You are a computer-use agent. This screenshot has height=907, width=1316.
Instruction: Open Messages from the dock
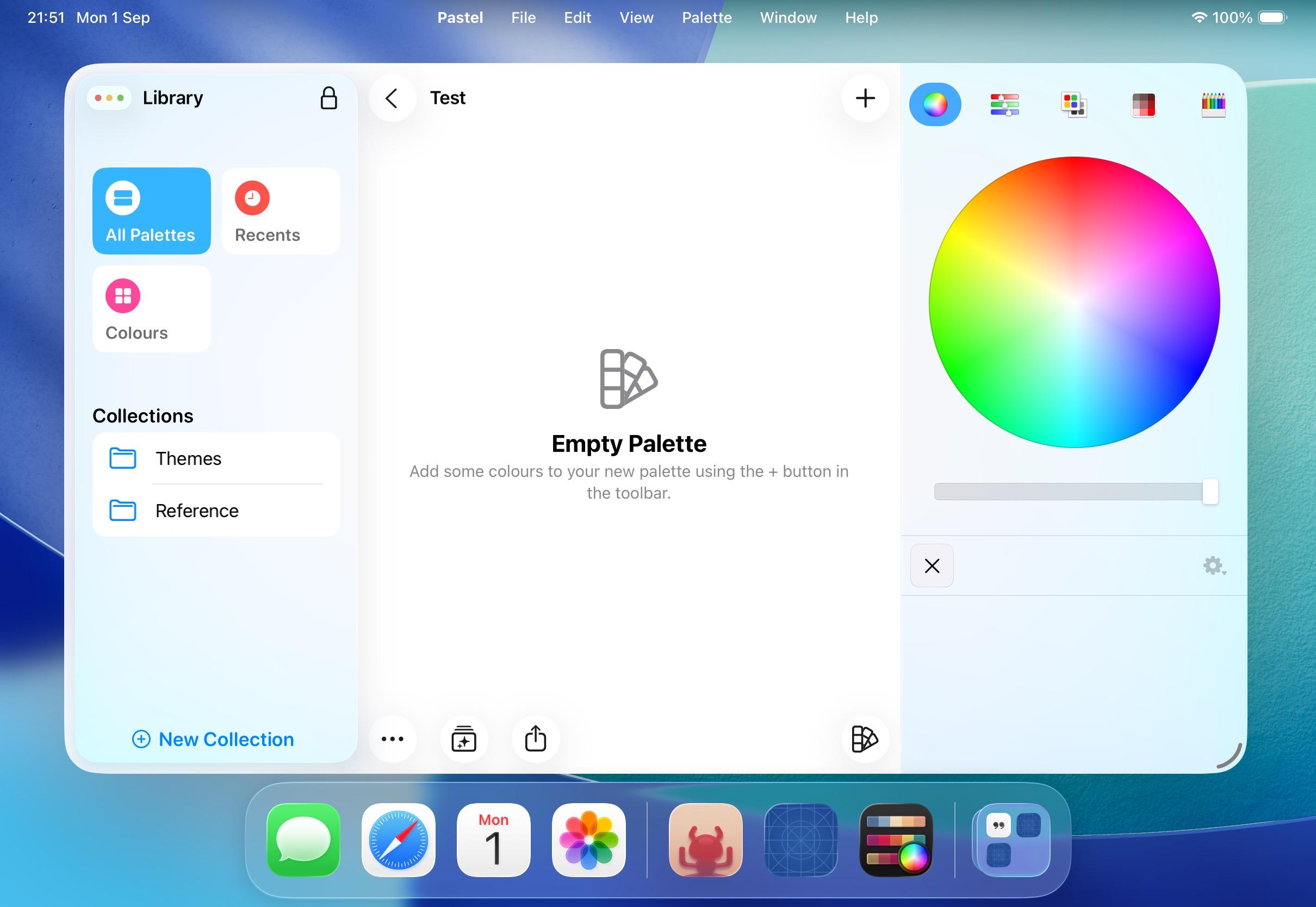click(303, 840)
